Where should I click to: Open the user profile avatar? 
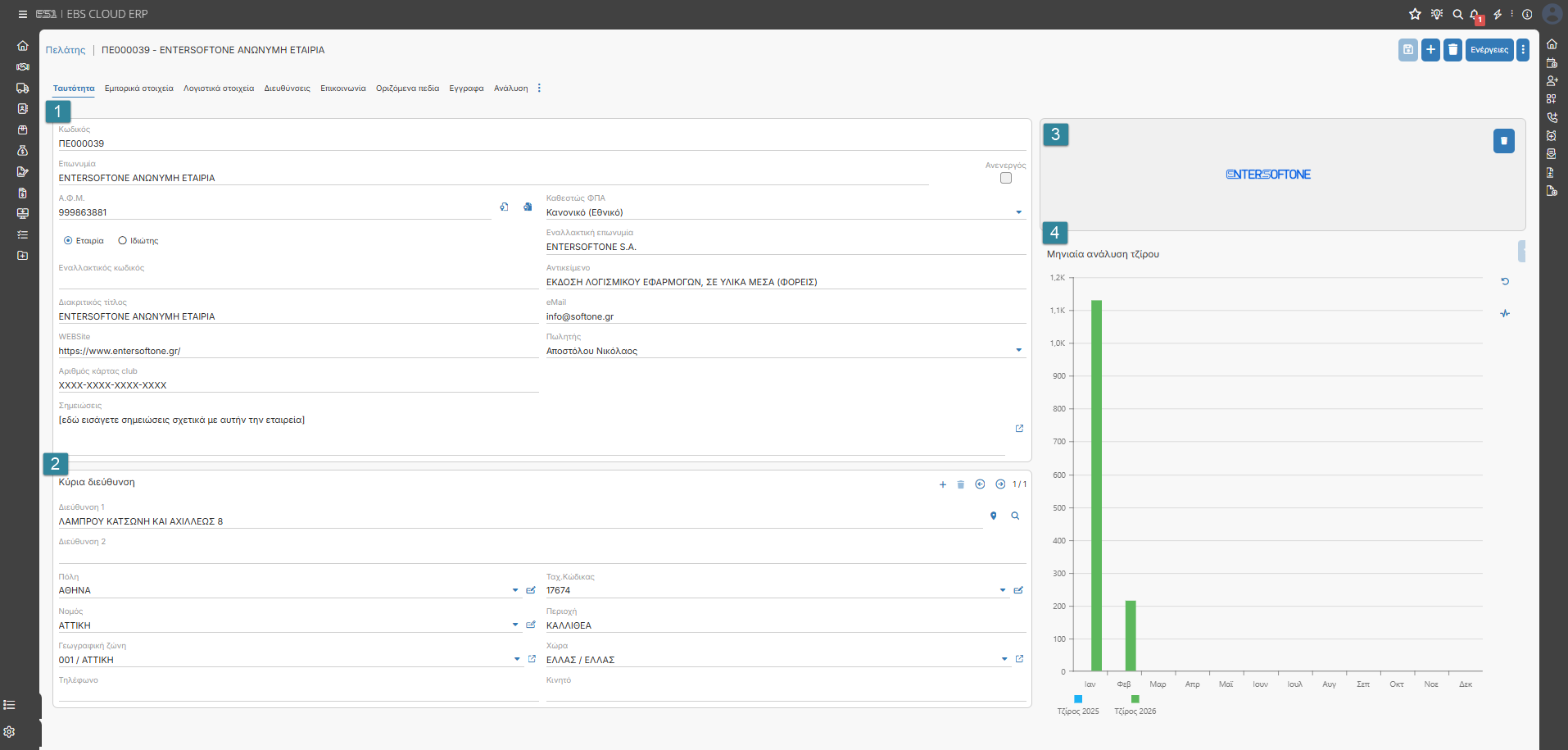click(1552, 14)
